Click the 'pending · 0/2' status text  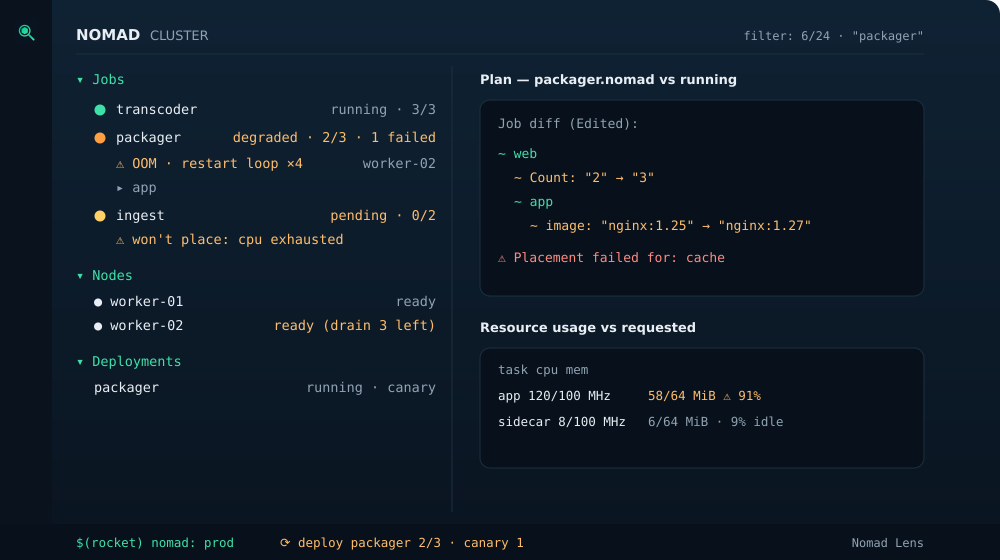click(383, 216)
